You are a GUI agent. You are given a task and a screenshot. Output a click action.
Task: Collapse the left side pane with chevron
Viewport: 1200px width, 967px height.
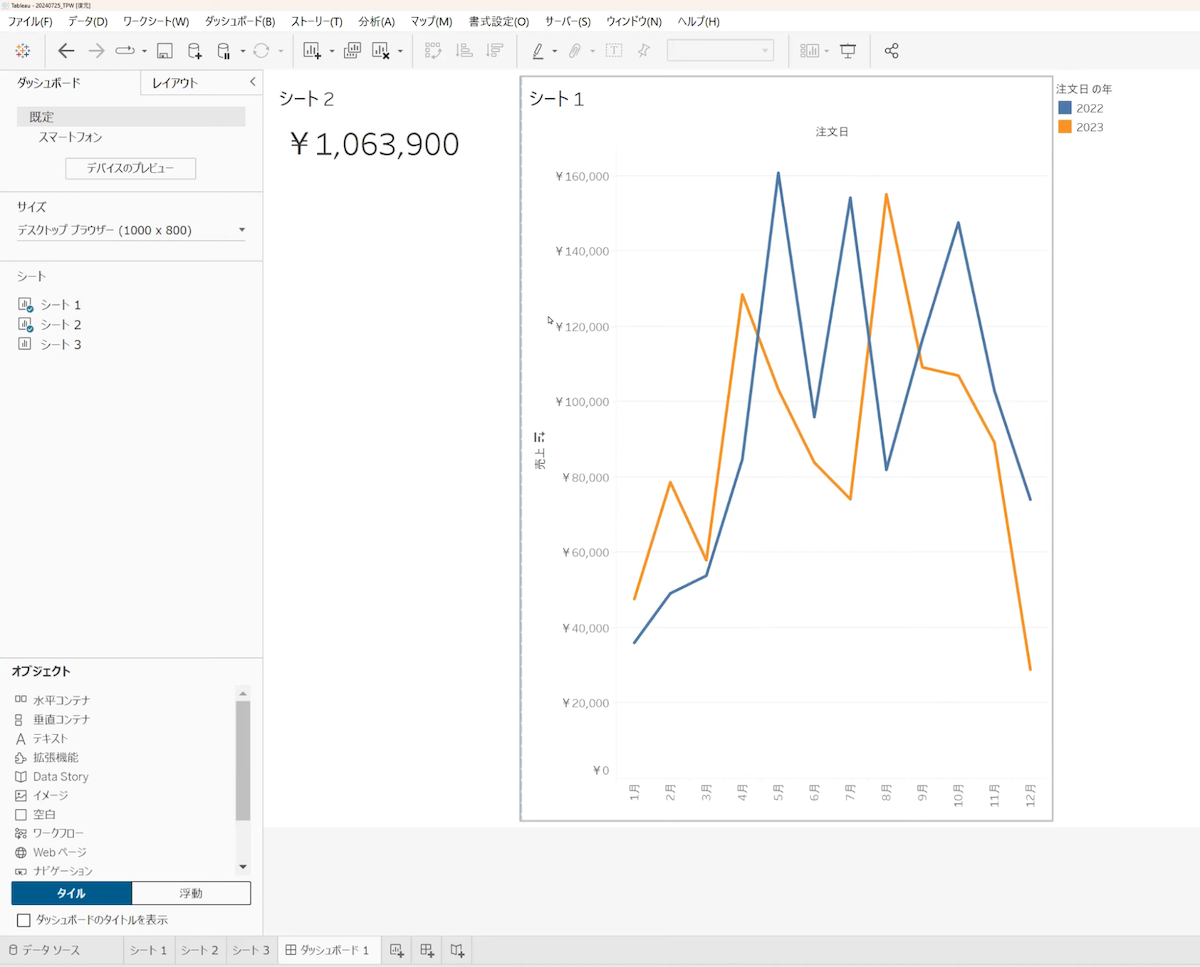(252, 82)
